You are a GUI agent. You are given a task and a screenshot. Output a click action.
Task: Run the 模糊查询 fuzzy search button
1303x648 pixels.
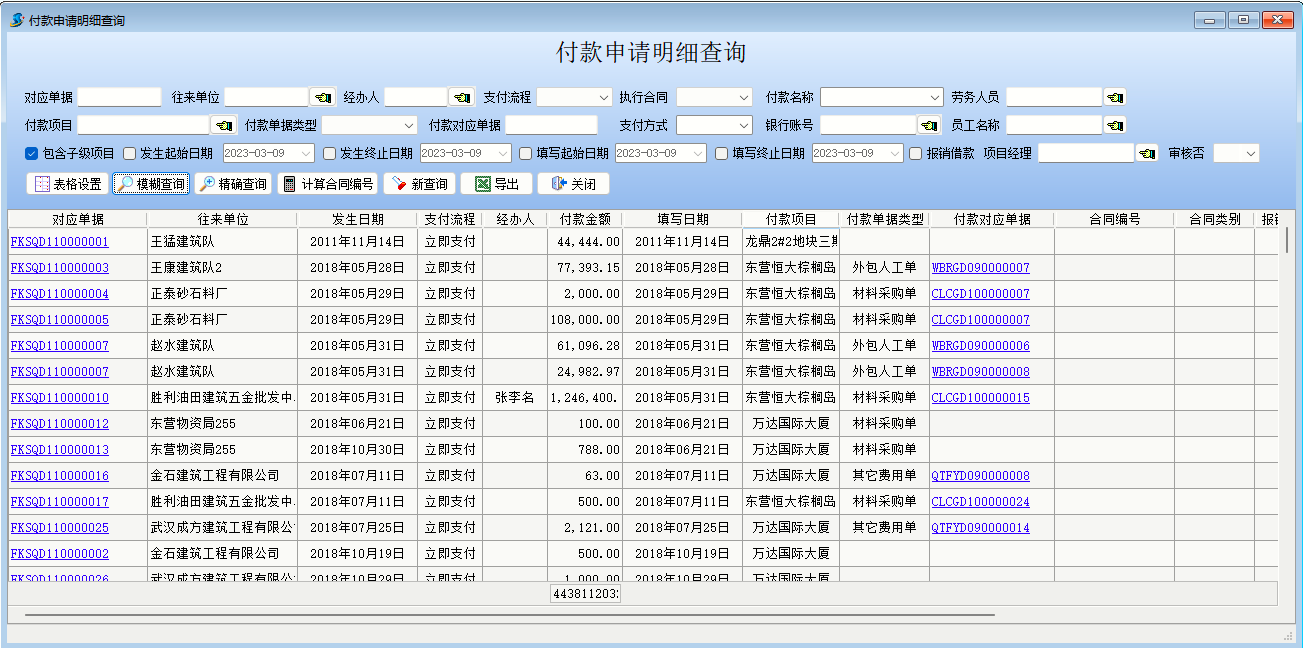coord(150,184)
